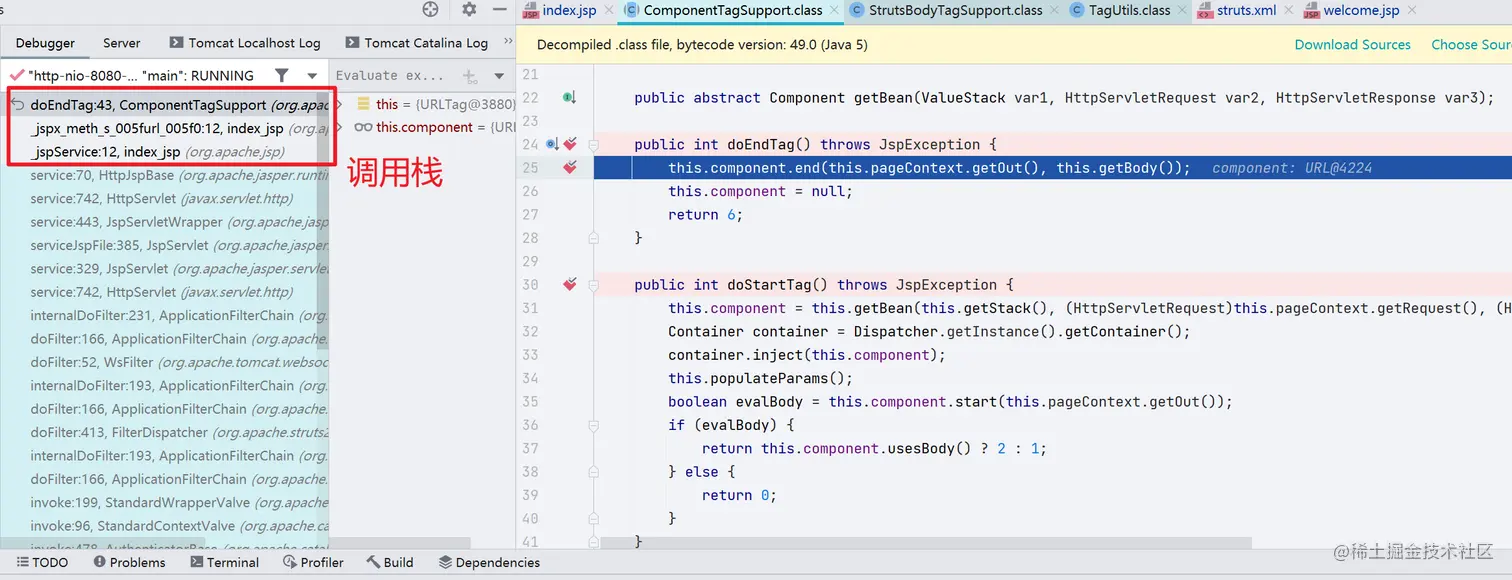Viewport: 1512px width, 580px height.
Task: Toggle breakpoint on line 24
Action: (571, 145)
